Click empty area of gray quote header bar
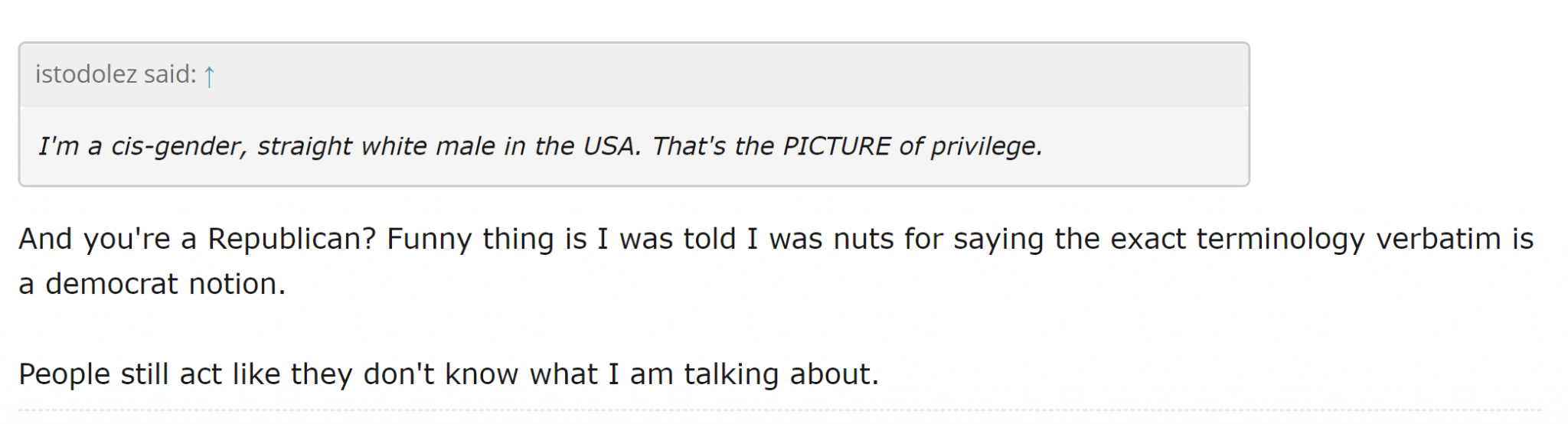1568x424 pixels. pyautogui.click(x=727, y=74)
